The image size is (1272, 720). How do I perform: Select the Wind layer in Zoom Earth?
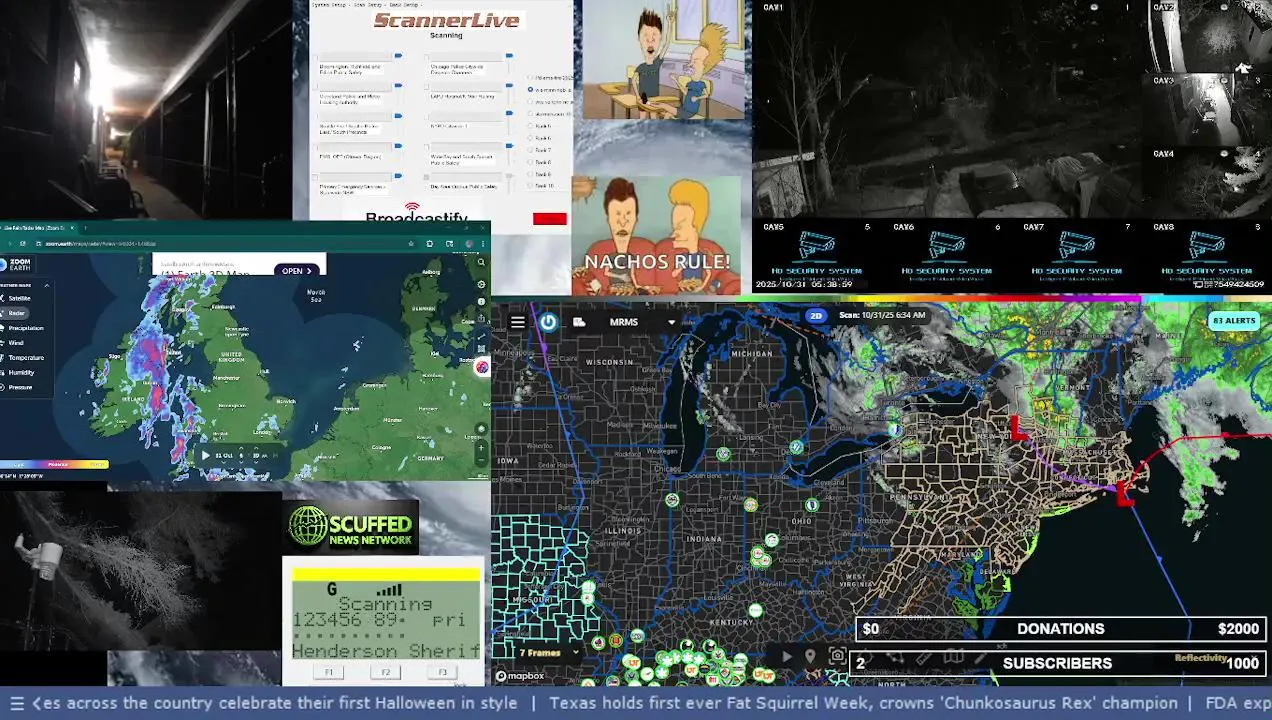click(x=14, y=343)
